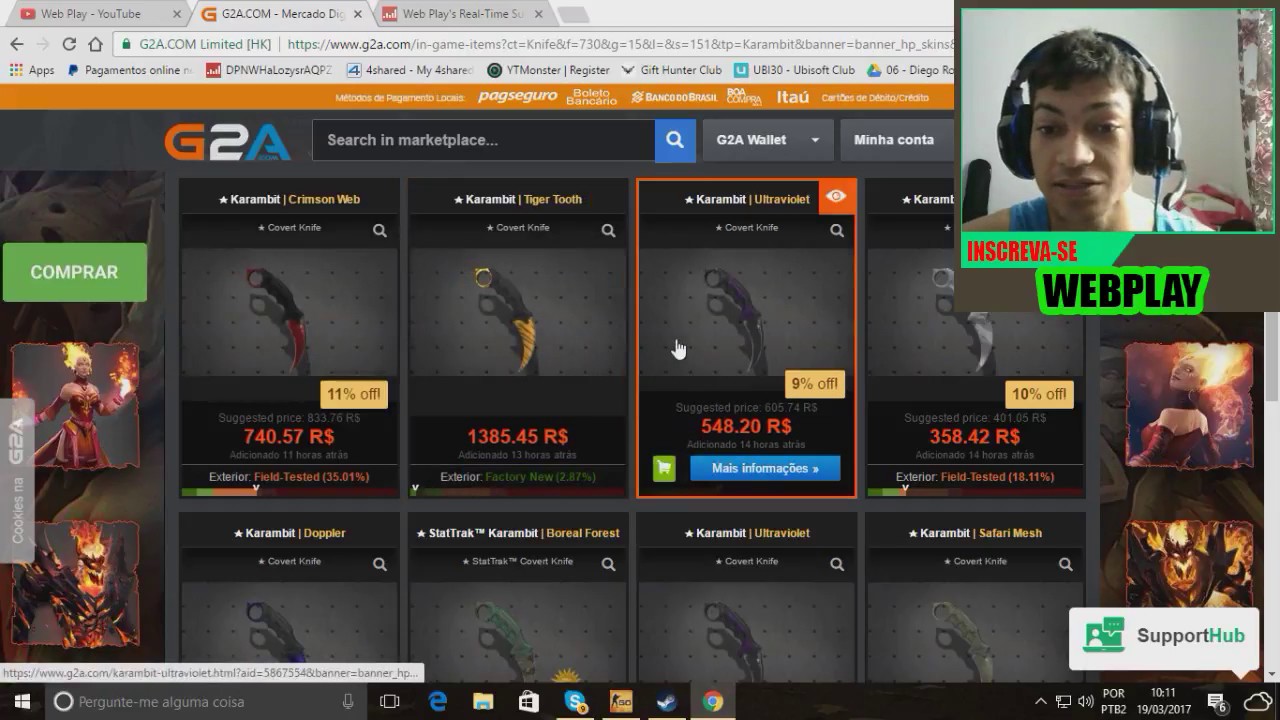Click the 740.57 R$ price

(289, 436)
